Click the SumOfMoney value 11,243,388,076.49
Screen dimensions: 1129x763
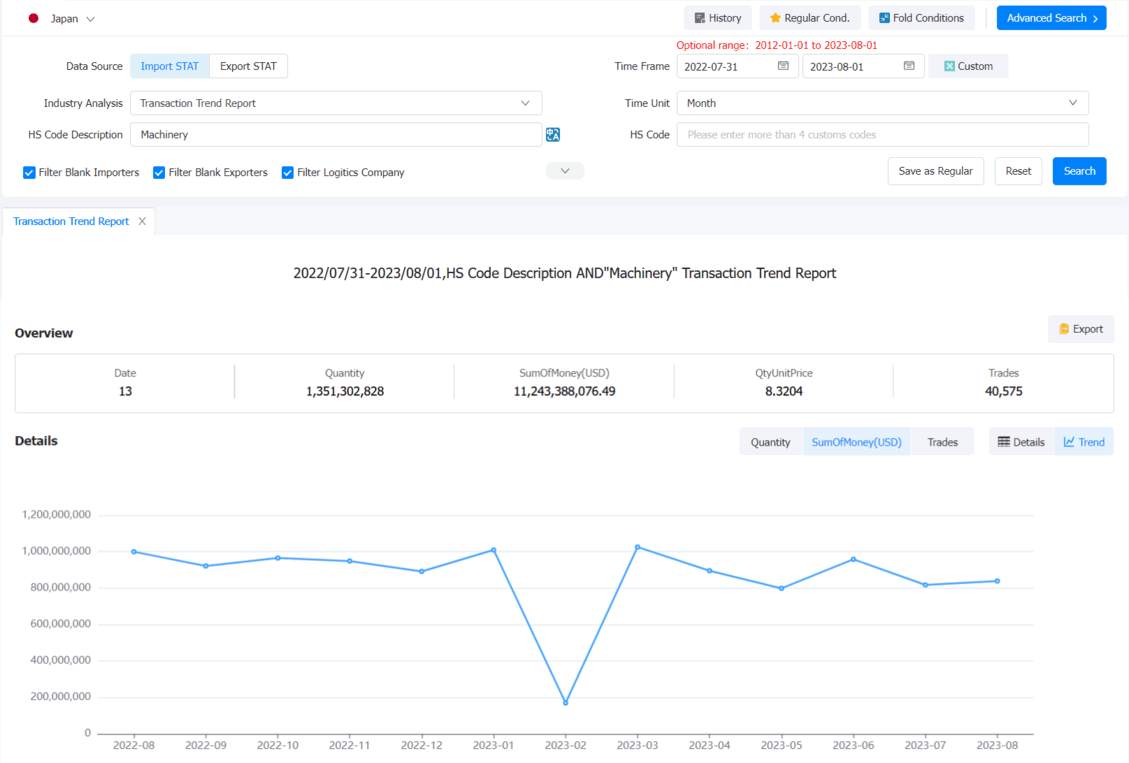564,392
